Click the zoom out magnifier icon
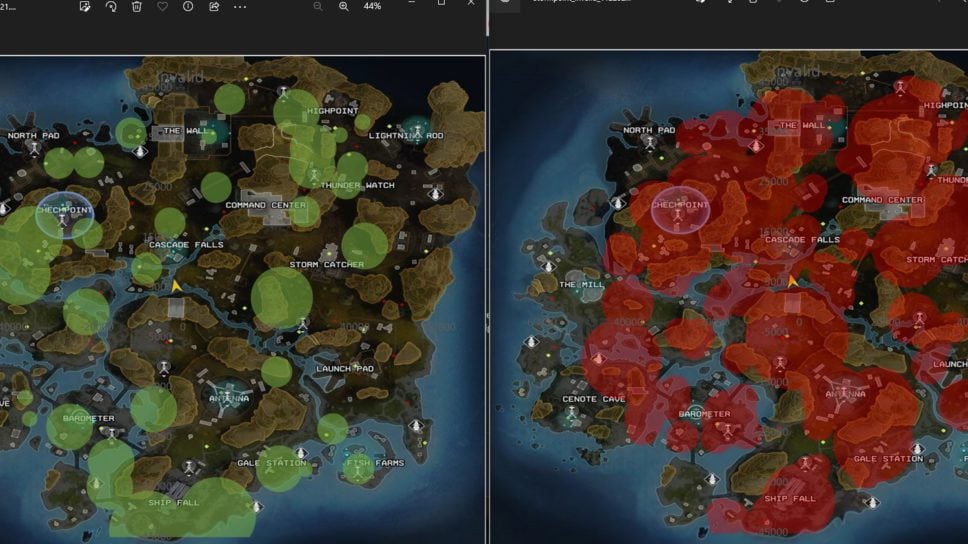The height and width of the screenshot is (544, 968). (318, 6)
